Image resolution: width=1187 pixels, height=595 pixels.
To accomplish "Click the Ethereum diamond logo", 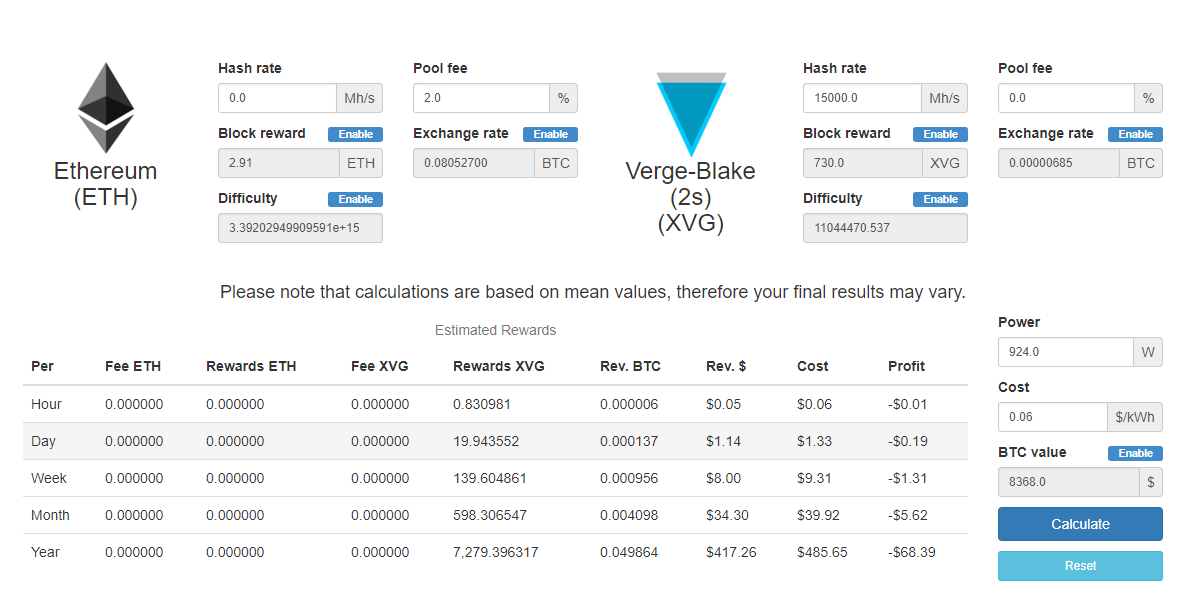I will click(106, 108).
